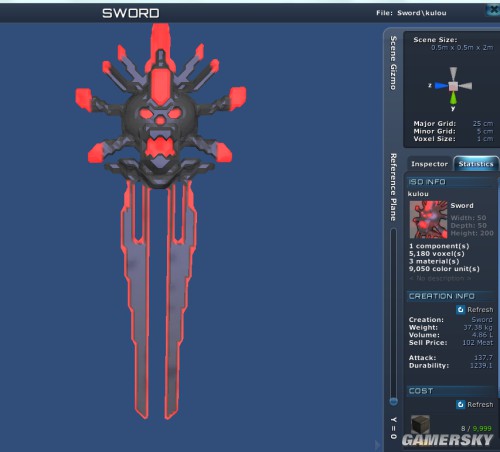Image resolution: width=500 pixels, height=452 pixels.
Task: Close the Sword editor window
Action: click(493, 10)
